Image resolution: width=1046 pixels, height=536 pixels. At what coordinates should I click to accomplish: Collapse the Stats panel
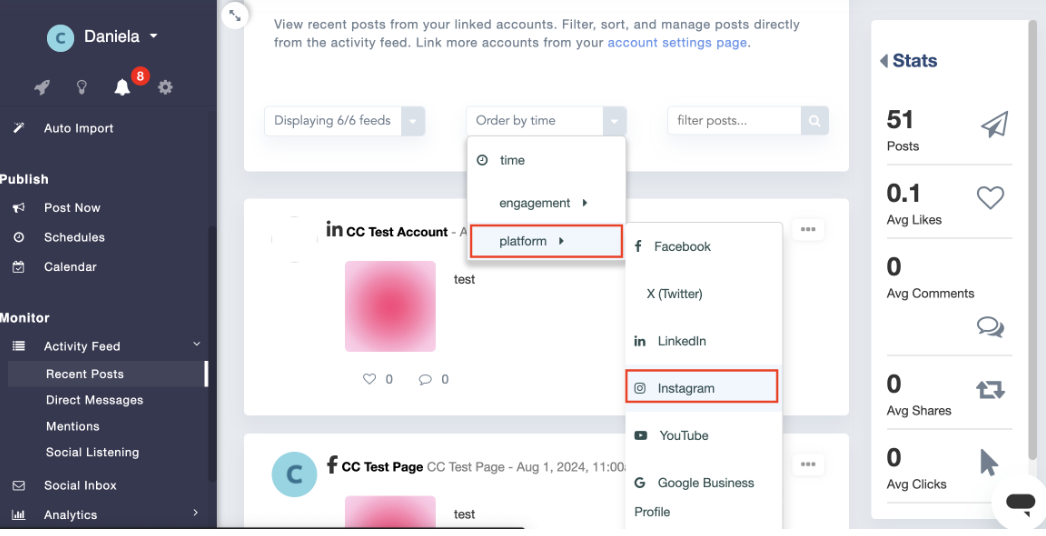tap(884, 61)
